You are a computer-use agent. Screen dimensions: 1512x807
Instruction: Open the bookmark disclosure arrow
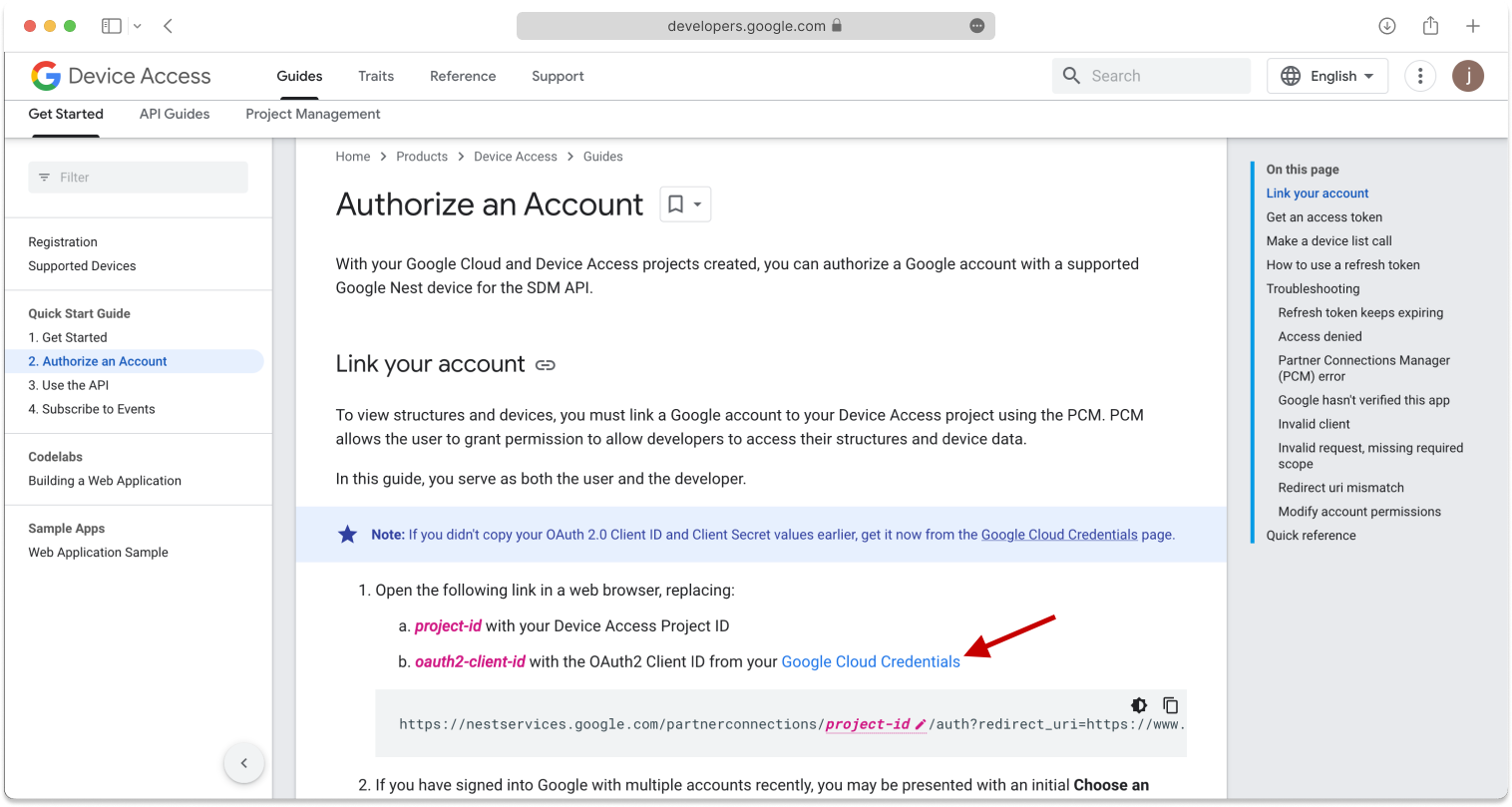click(695, 203)
